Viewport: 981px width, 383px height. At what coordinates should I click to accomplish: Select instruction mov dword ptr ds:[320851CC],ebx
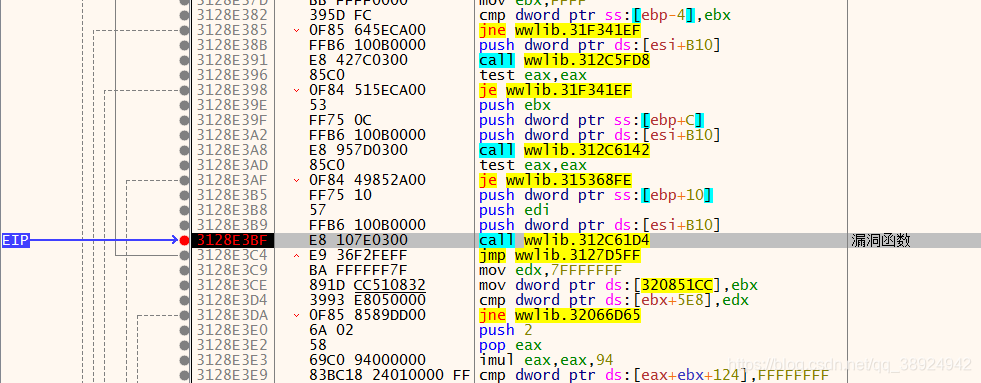[x=618, y=285]
